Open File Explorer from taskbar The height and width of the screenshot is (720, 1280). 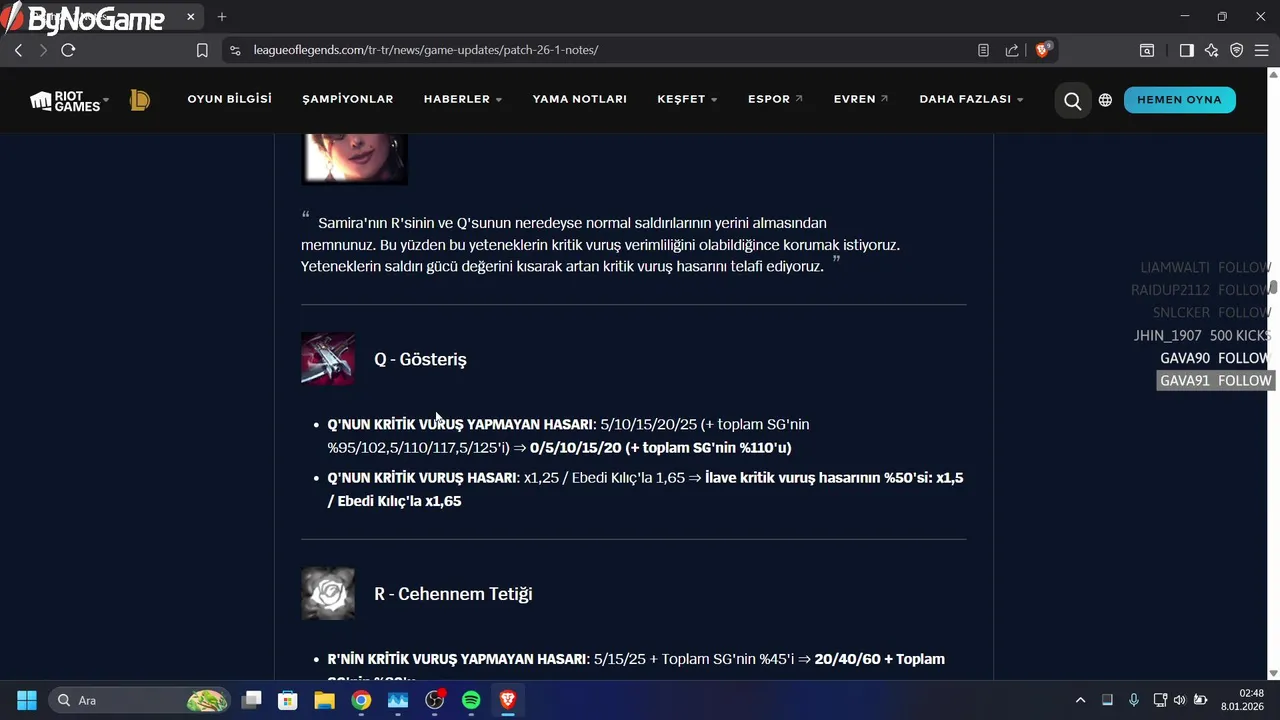point(324,700)
